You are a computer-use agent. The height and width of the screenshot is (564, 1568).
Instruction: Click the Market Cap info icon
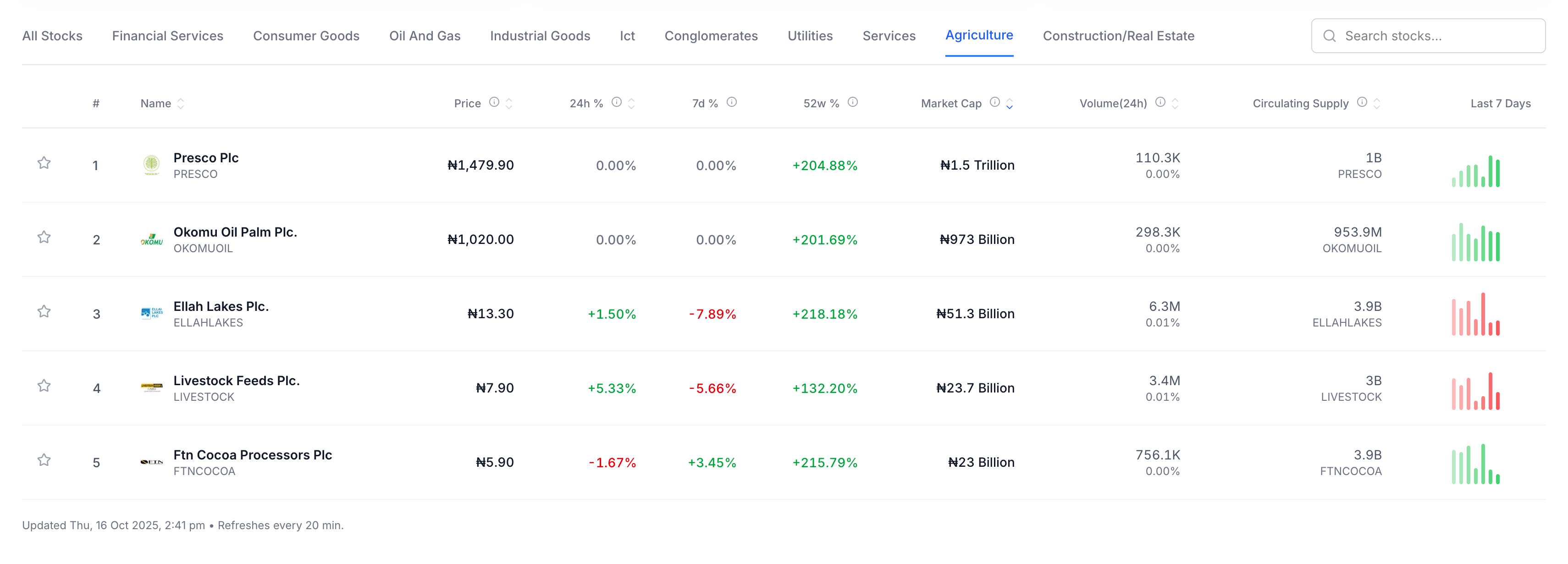994,102
